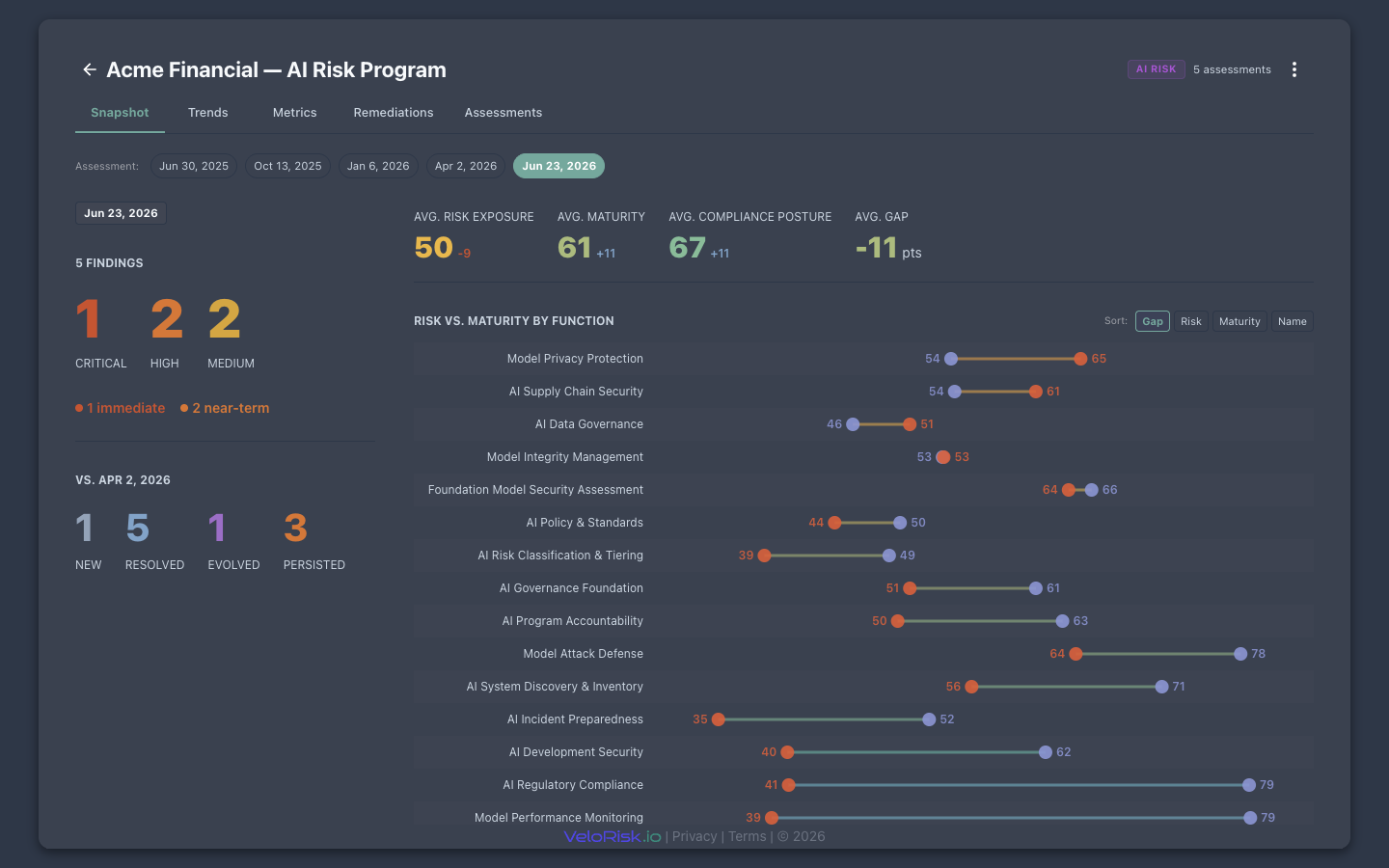Screen dimensions: 1389x868
Task: Sort functions by Maturity
Action: (1239, 321)
